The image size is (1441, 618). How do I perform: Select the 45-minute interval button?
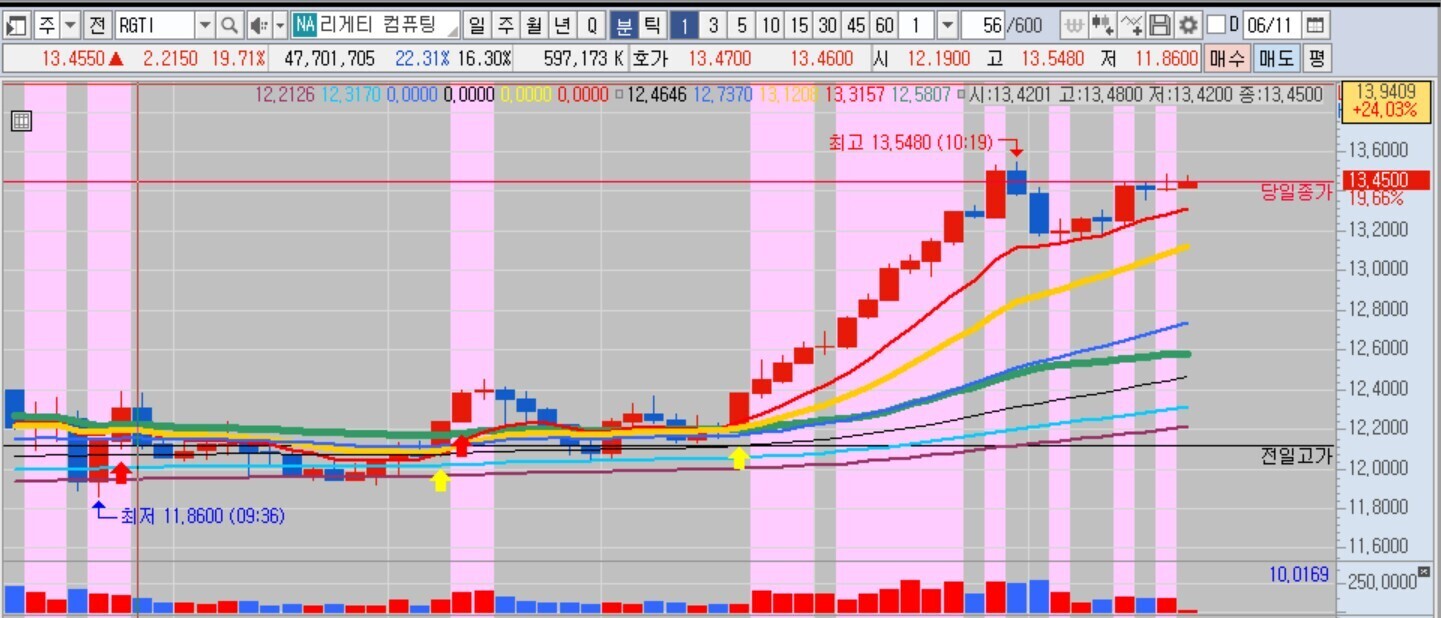tap(856, 24)
